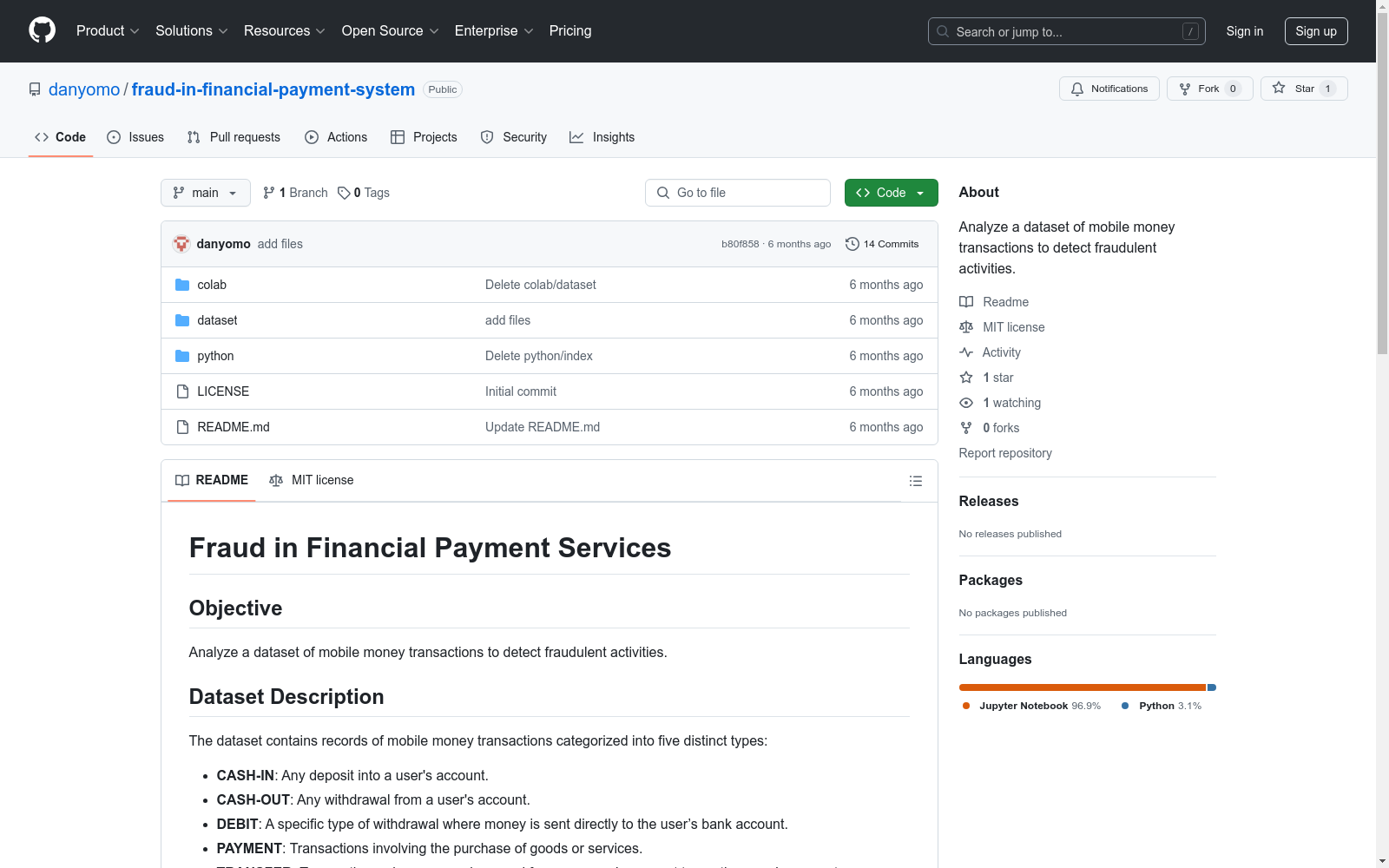Viewport: 1389px width, 868px height.
Task: Click the Fork icon
Action: click(x=1185, y=89)
